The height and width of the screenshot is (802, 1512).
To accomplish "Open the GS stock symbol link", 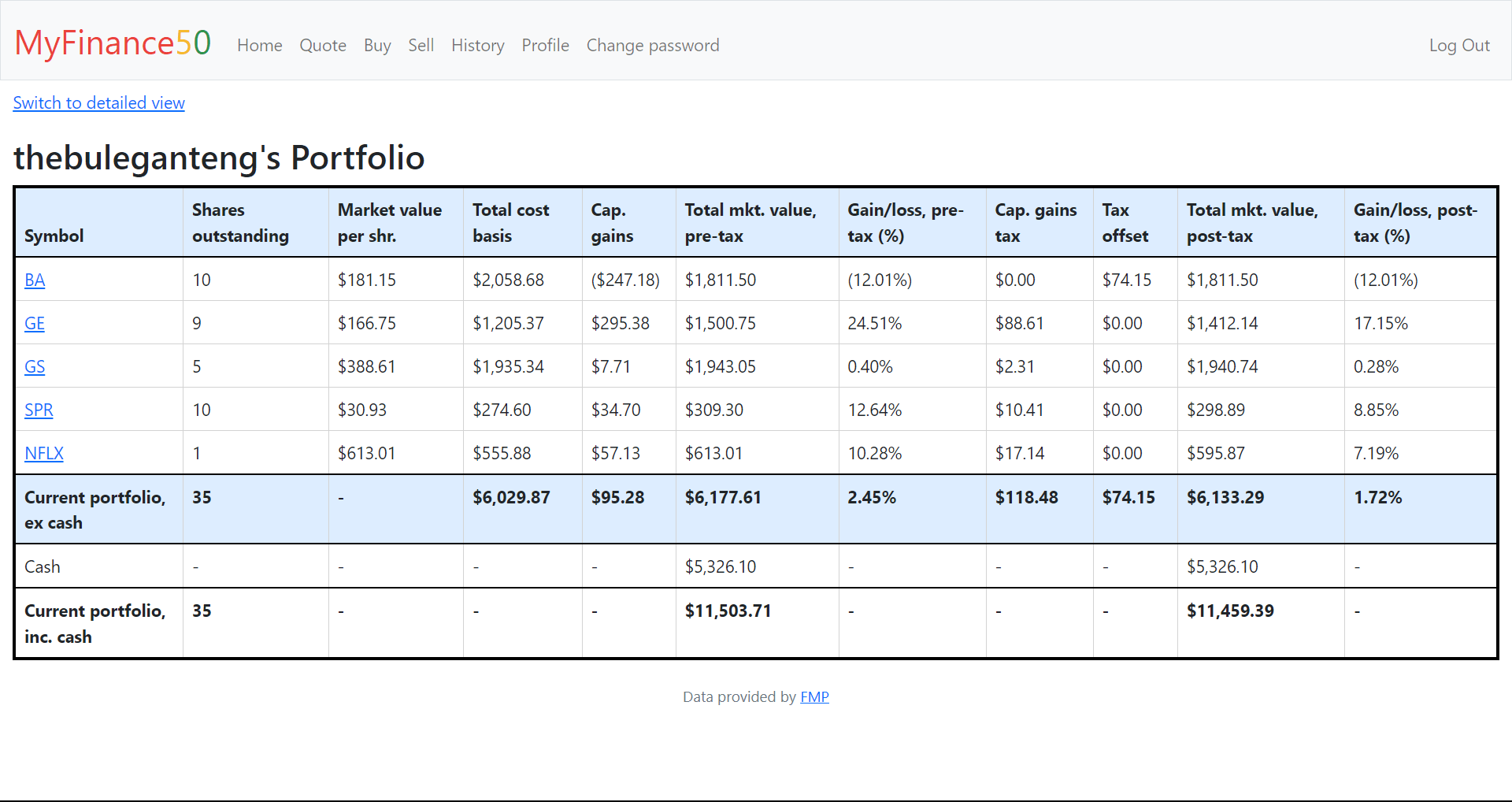I will [35, 366].
